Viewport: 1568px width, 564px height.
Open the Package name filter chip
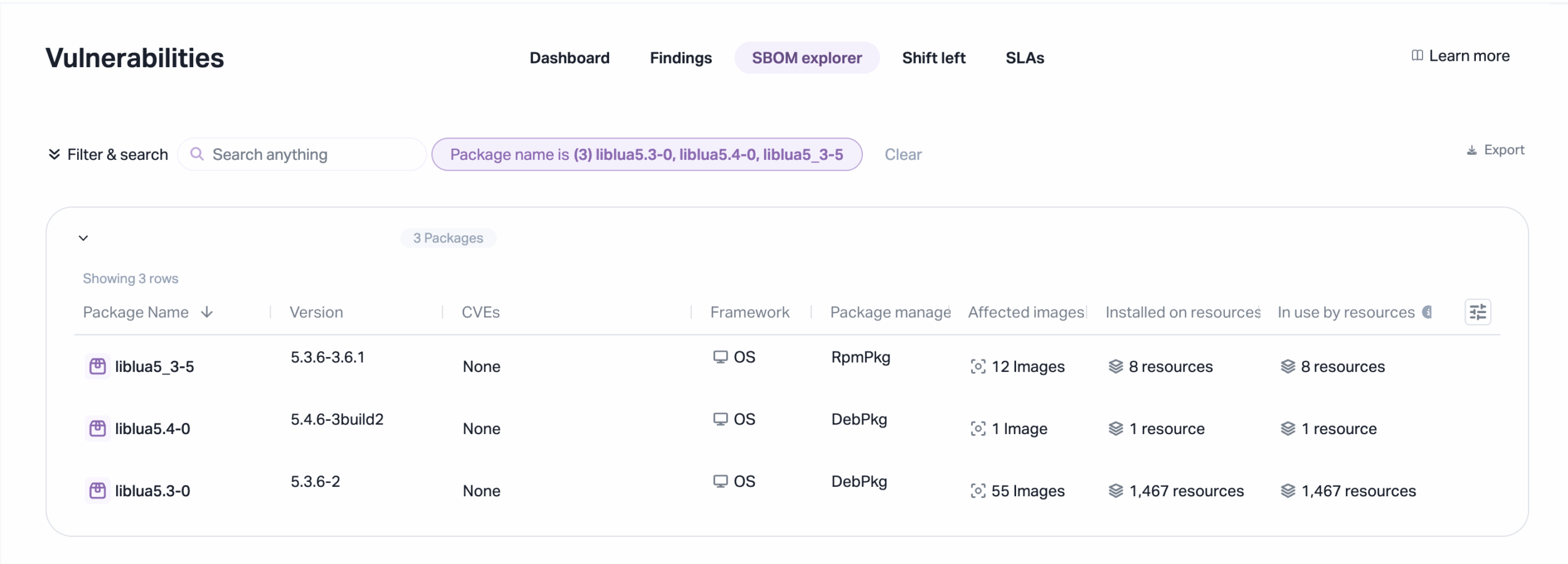coord(646,154)
